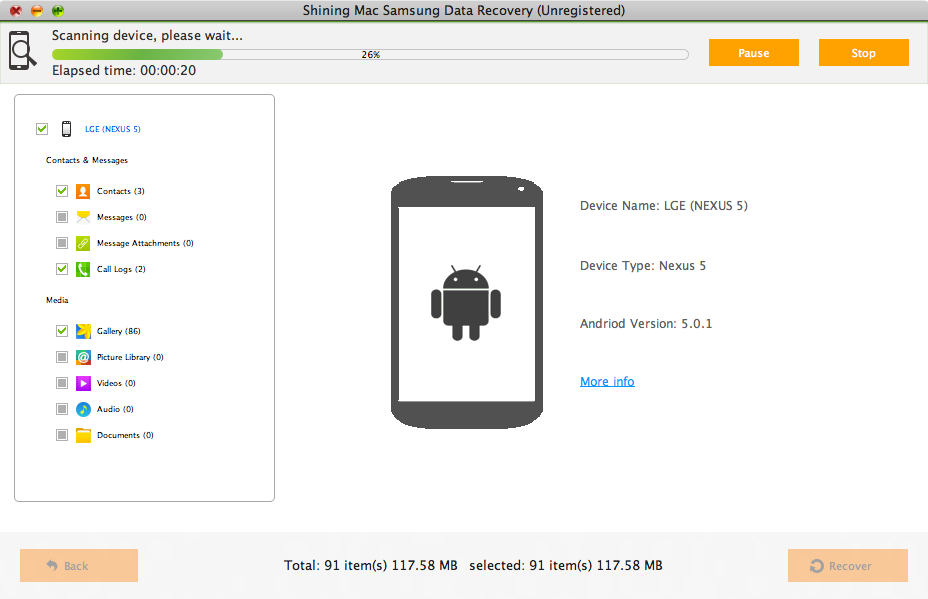Click the Picture Library icon
The width and height of the screenshot is (928, 599).
[83, 357]
